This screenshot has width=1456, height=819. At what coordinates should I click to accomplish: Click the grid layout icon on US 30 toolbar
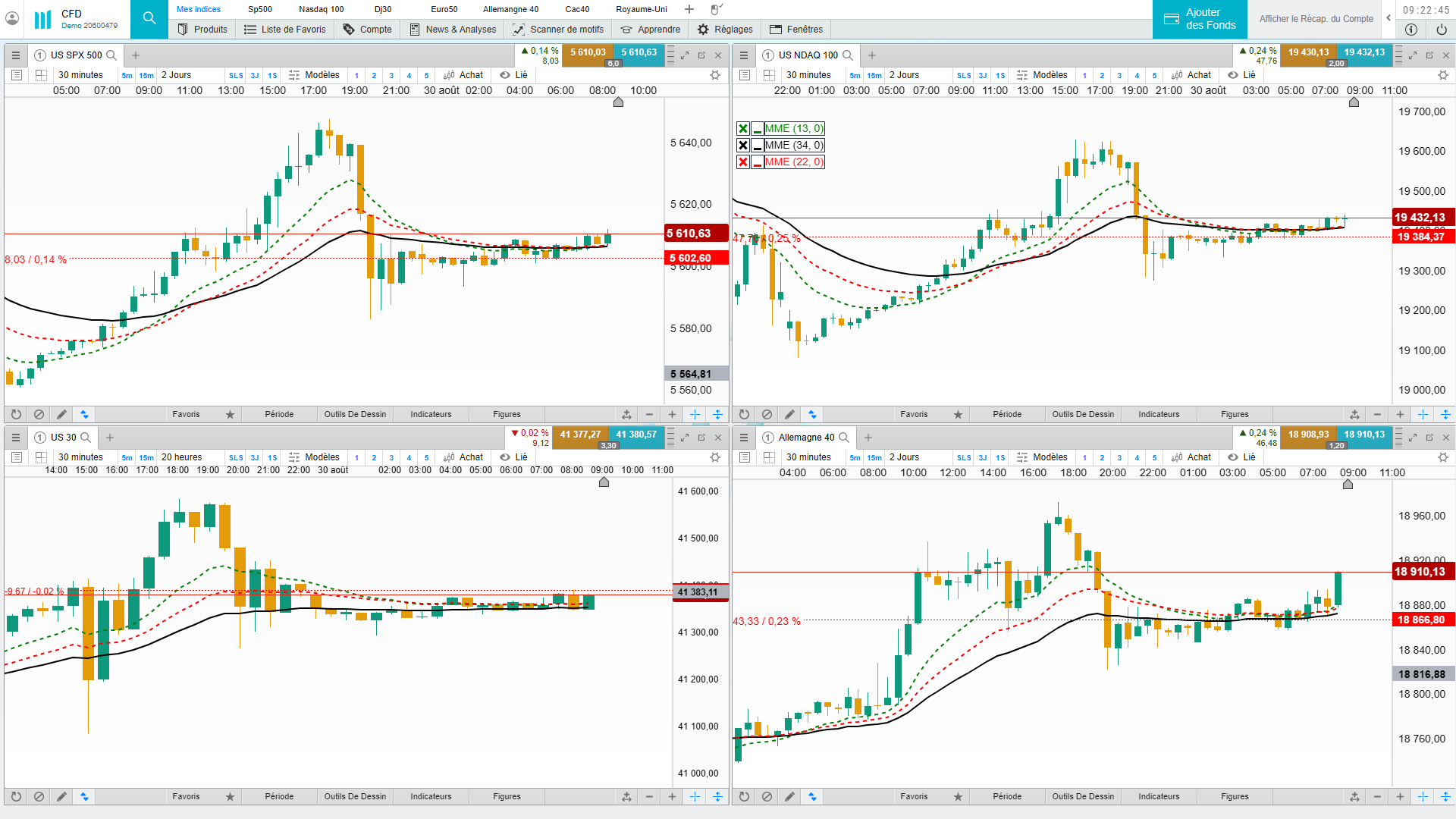pos(41,457)
